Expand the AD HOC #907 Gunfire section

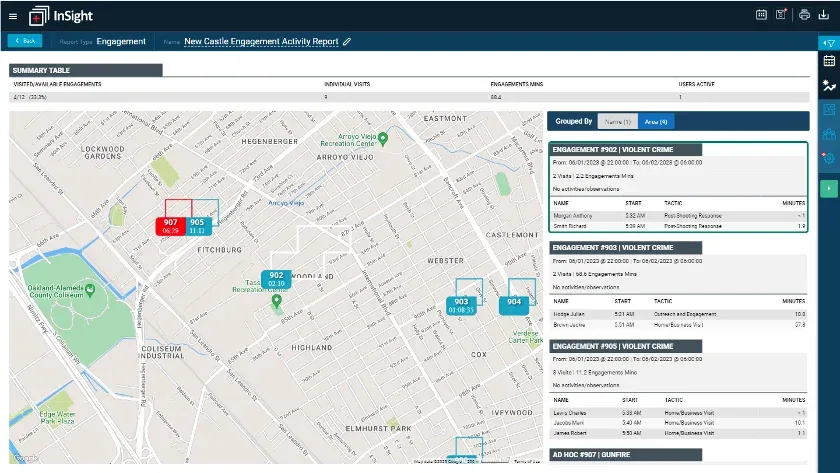click(x=626, y=454)
